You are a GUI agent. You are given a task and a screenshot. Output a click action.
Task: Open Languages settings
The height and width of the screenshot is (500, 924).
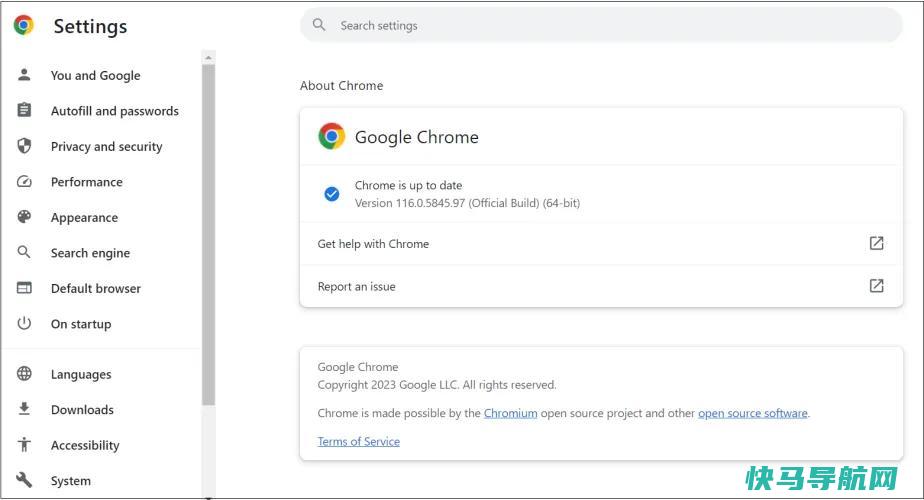pos(81,374)
